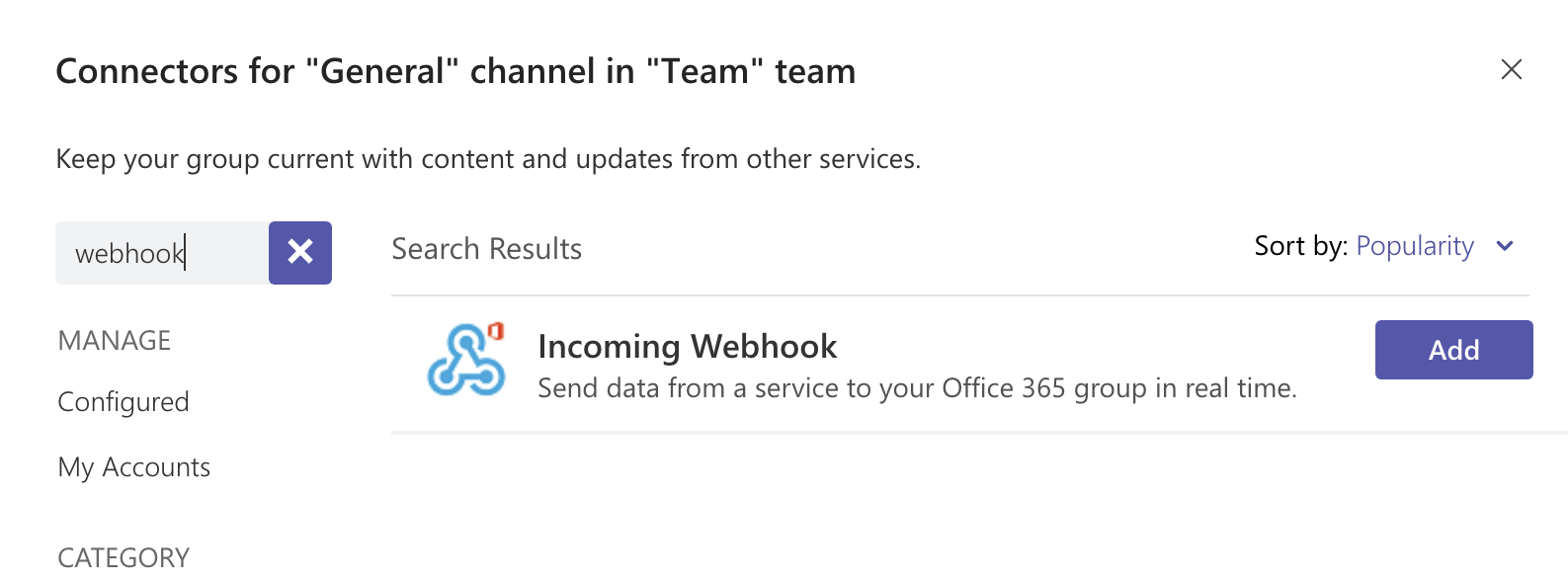Image resolution: width=1568 pixels, height=583 pixels.
Task: Click the "Keep your group current" subtitle
Action: click(488, 159)
